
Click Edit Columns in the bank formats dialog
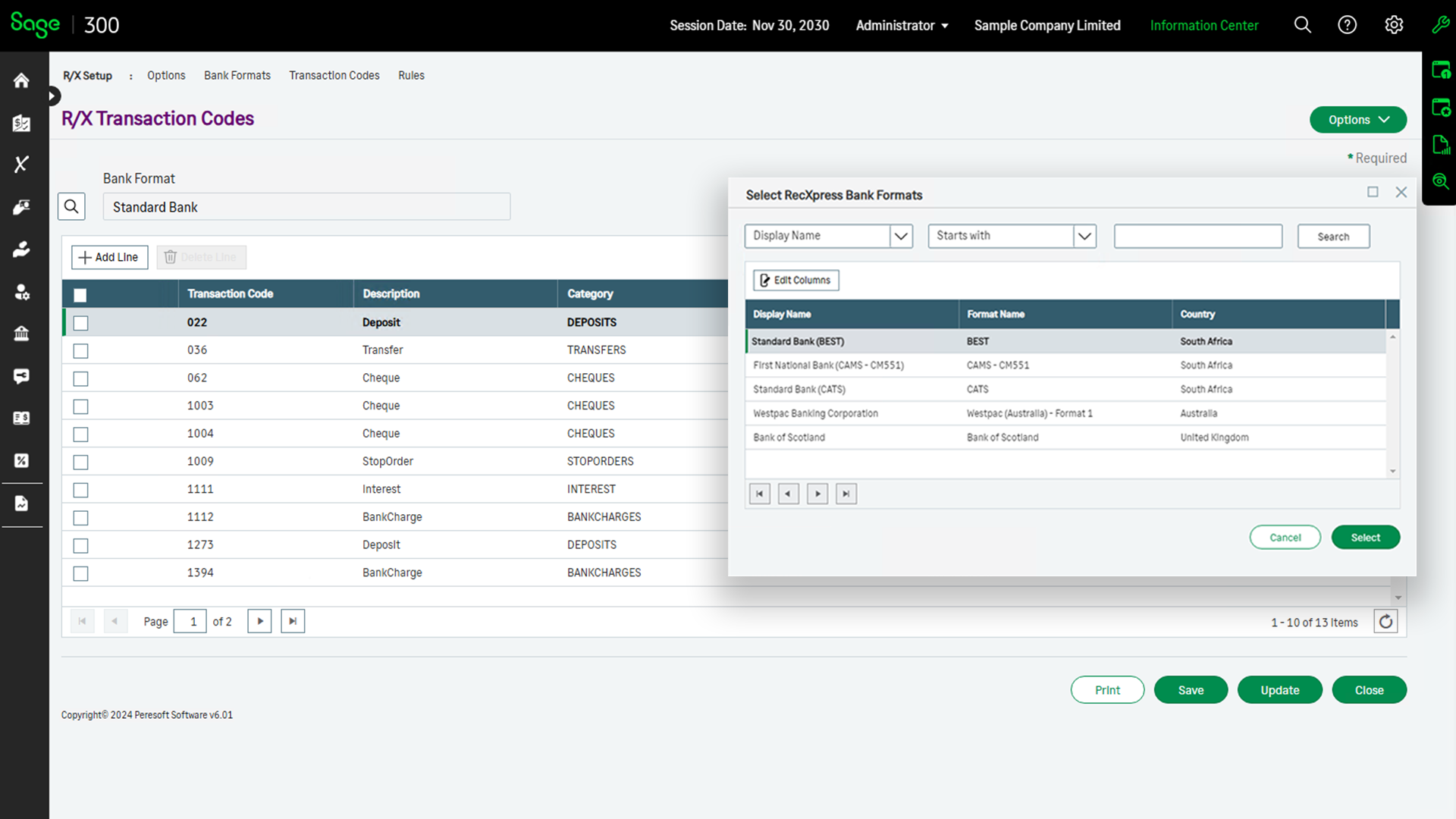tap(795, 280)
